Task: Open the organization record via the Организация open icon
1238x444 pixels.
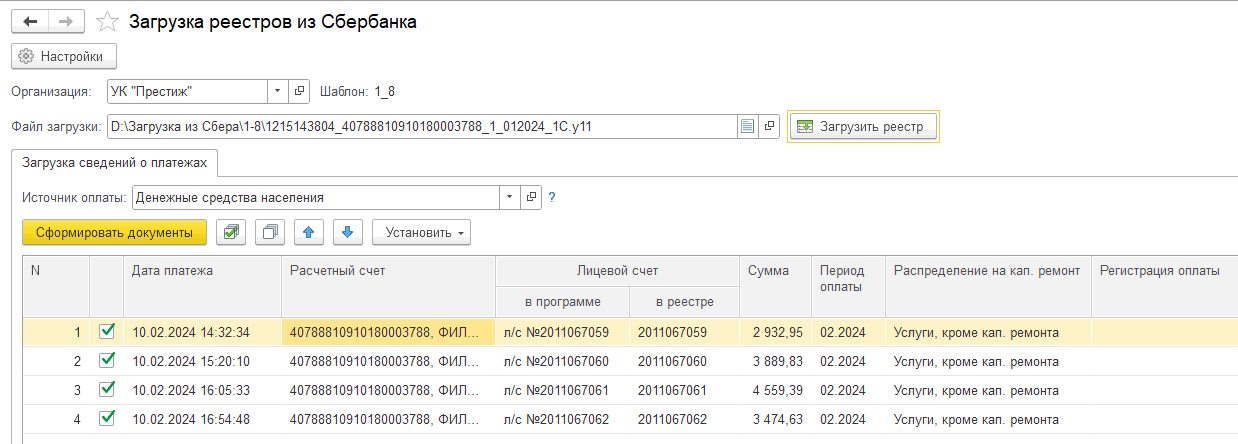Action: (299, 91)
